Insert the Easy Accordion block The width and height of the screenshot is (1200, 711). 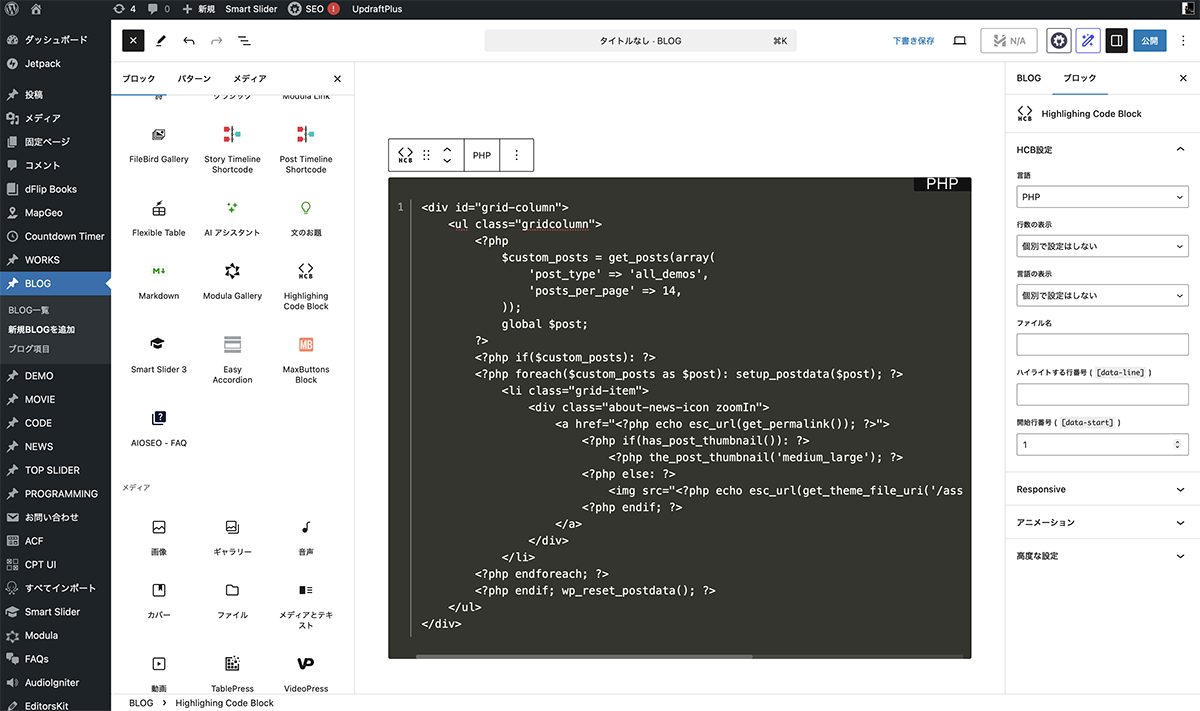pyautogui.click(x=232, y=358)
